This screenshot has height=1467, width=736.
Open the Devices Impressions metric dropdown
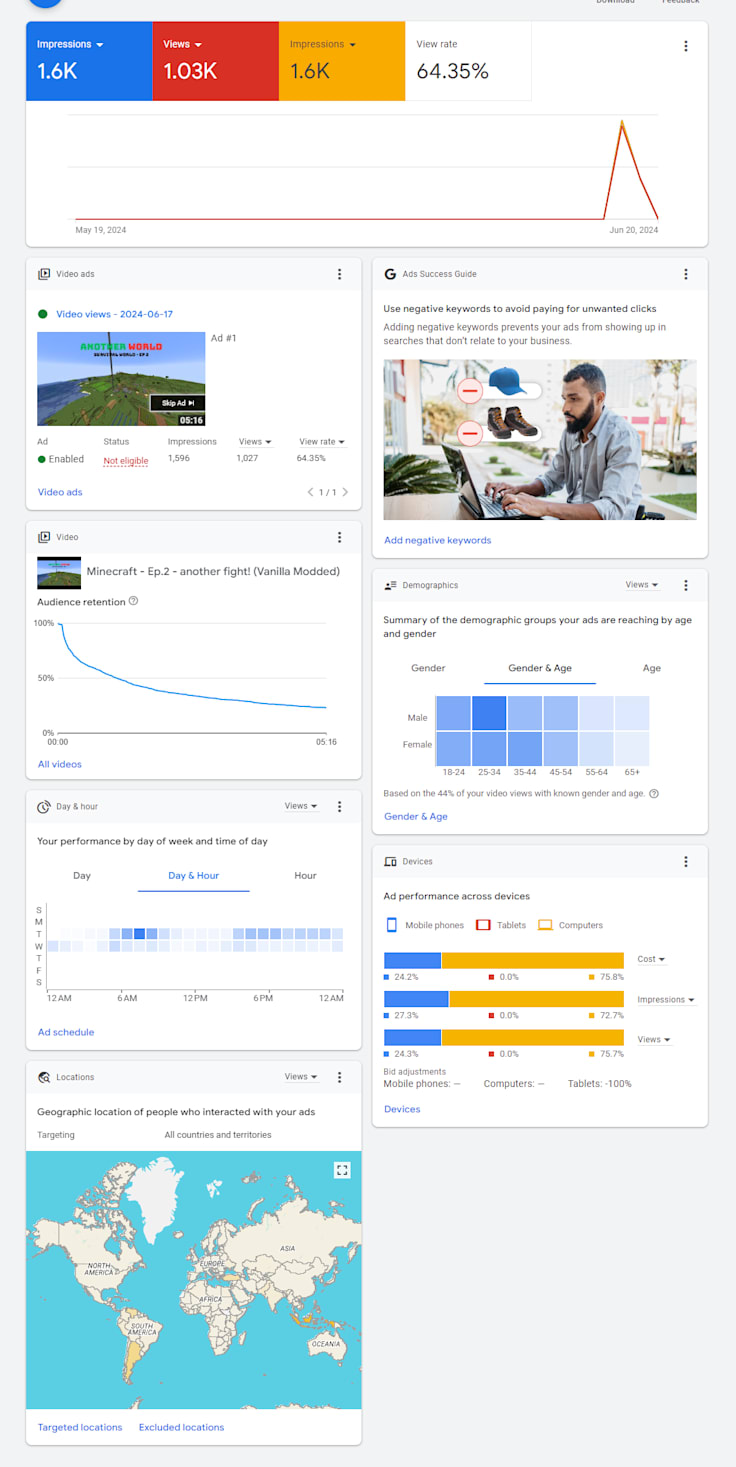[x=666, y=999]
